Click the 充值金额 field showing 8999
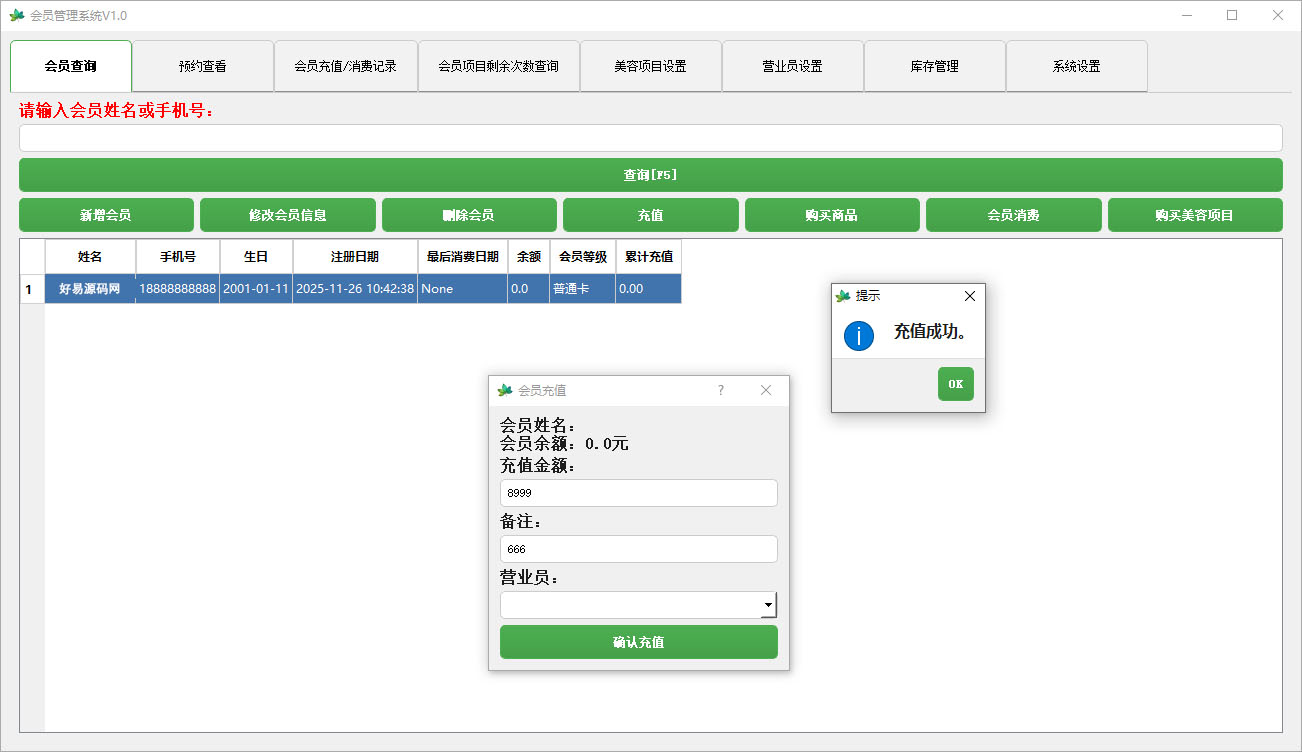The width and height of the screenshot is (1302, 752). point(638,492)
